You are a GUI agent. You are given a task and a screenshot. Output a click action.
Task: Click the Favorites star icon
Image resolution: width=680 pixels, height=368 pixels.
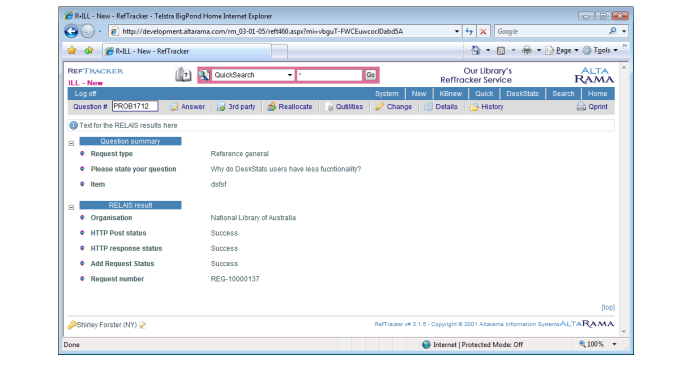pyautogui.click(x=72, y=51)
